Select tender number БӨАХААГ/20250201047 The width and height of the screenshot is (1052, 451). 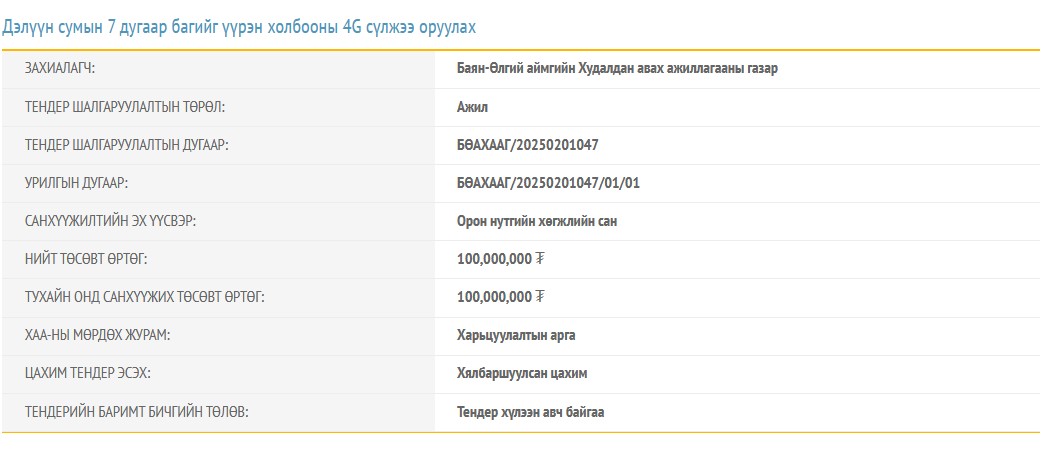pos(527,145)
